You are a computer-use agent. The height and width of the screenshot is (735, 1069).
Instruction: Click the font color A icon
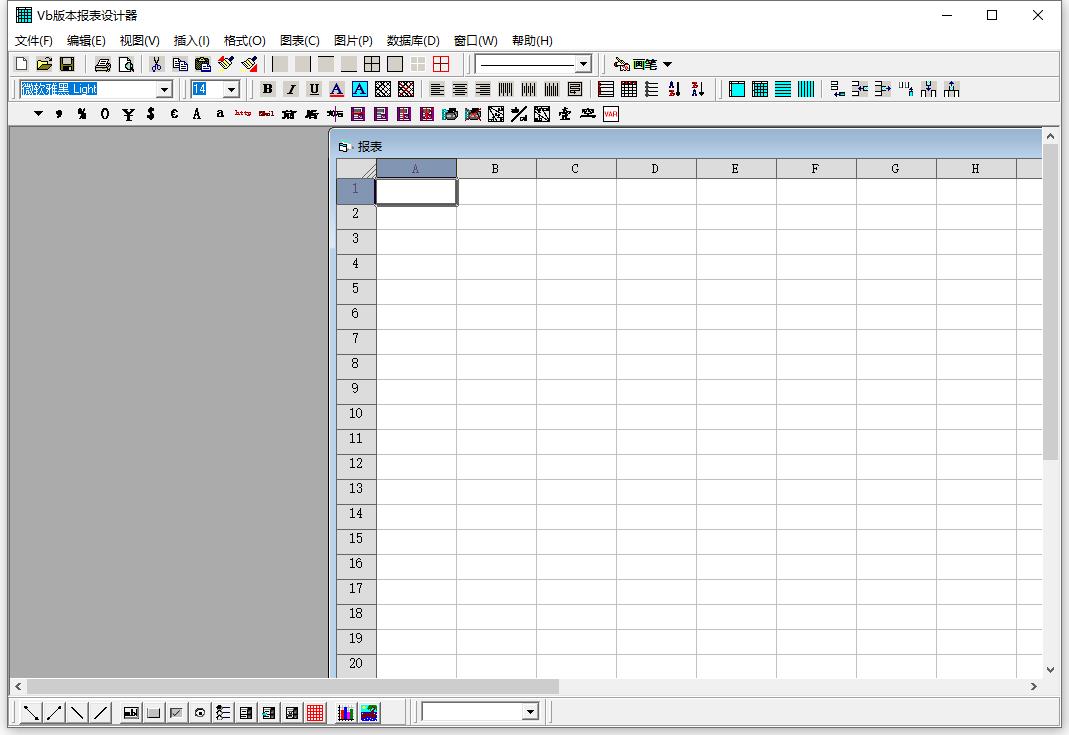(x=337, y=89)
